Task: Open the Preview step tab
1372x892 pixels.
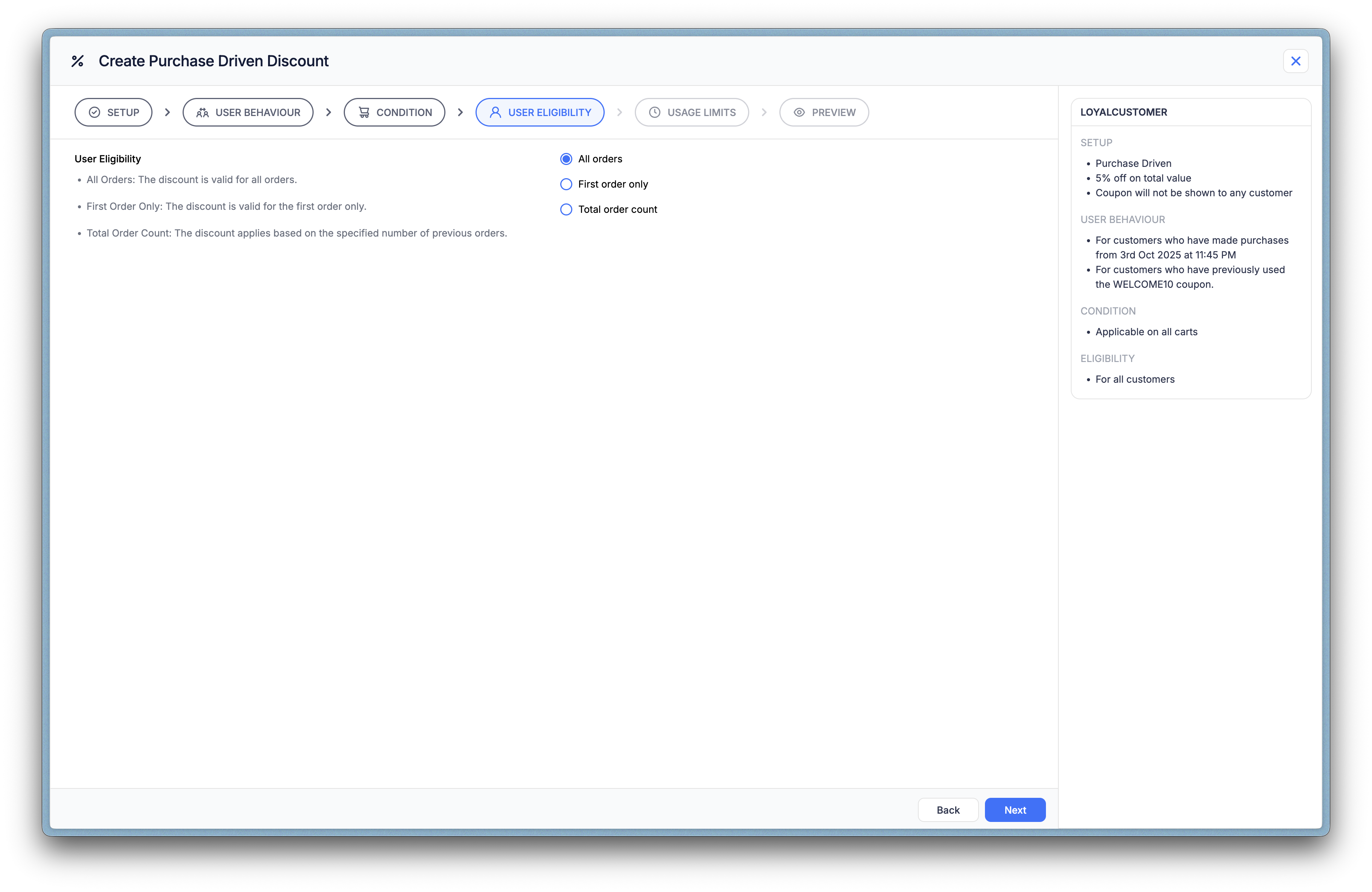Action: 824,112
